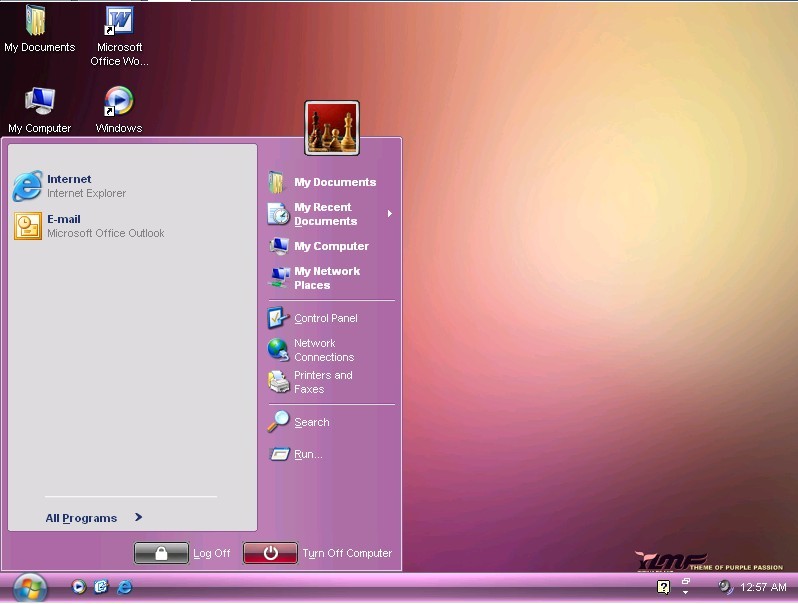Screen dimensions: 798x604
Task: Click the Printers and Faxes printer icon
Action: 278,382
